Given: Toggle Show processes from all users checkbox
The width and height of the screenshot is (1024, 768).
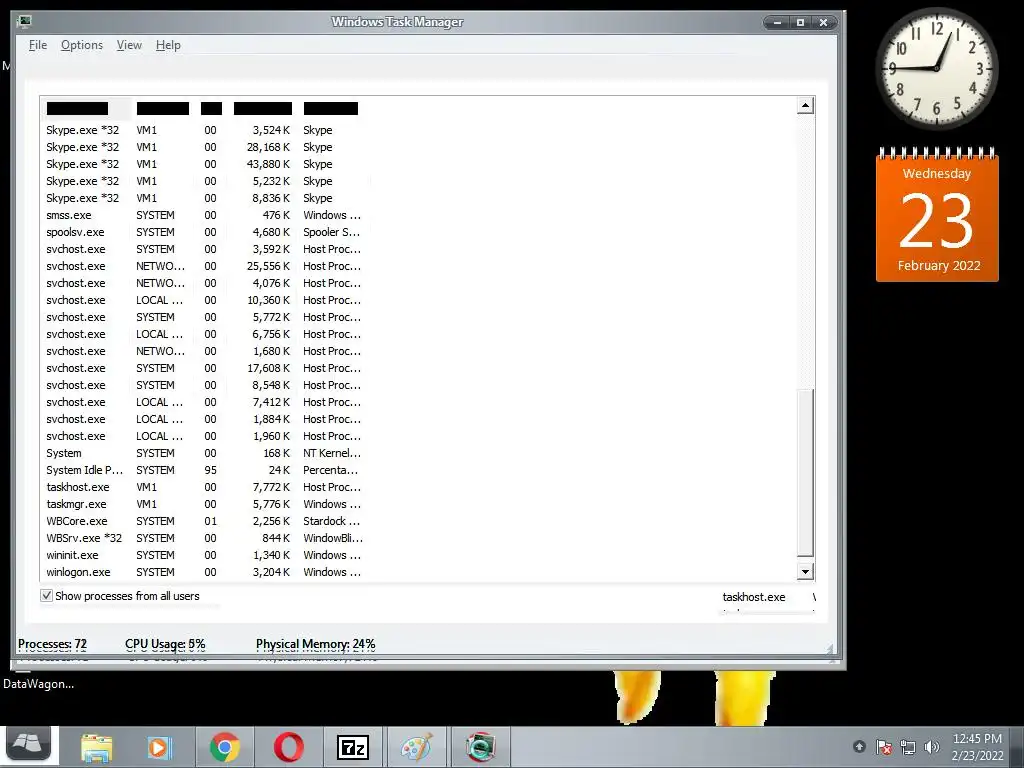Looking at the screenshot, I should pyautogui.click(x=46, y=596).
